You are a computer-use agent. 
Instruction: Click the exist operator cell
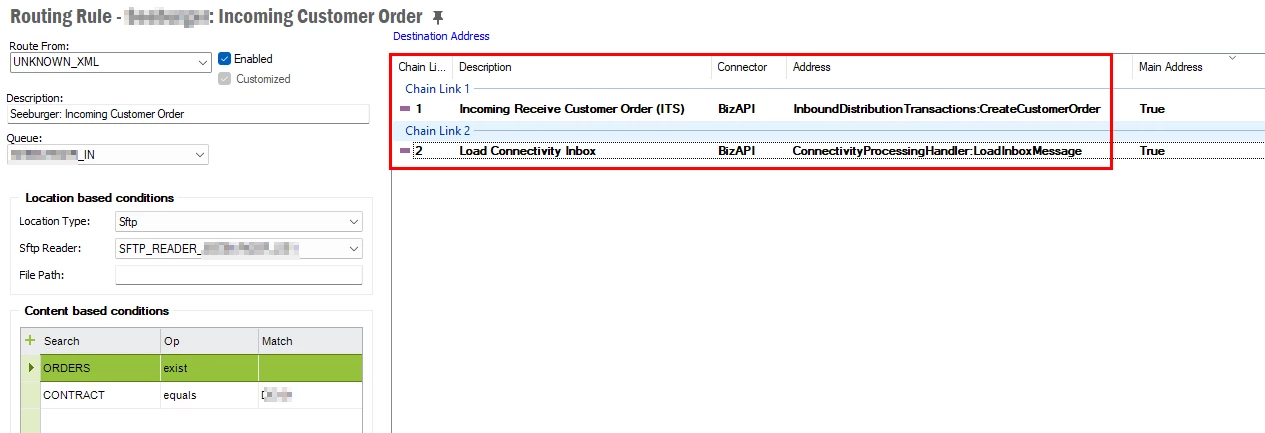click(209, 368)
